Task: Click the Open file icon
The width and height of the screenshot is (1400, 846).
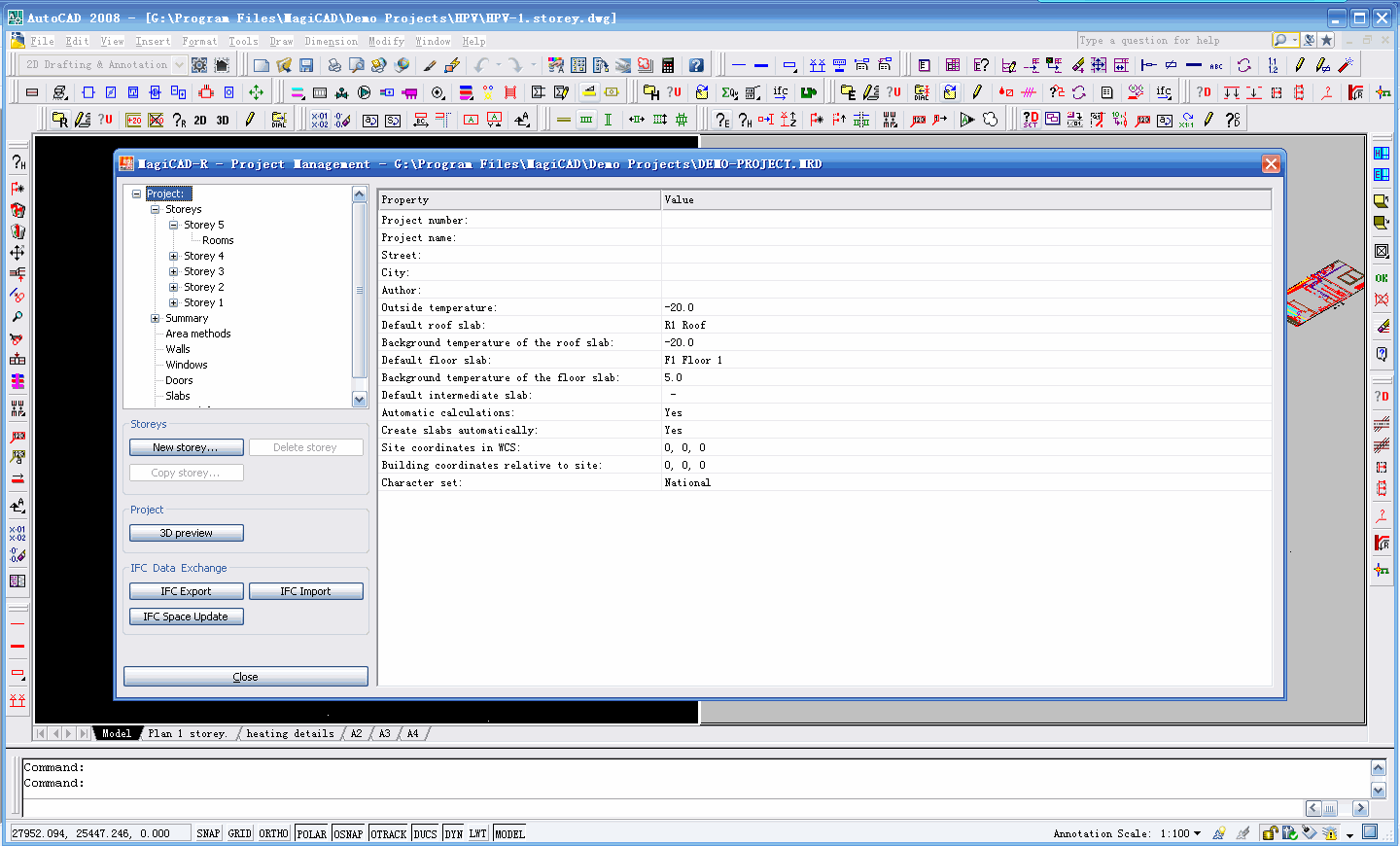Action: coord(283,65)
